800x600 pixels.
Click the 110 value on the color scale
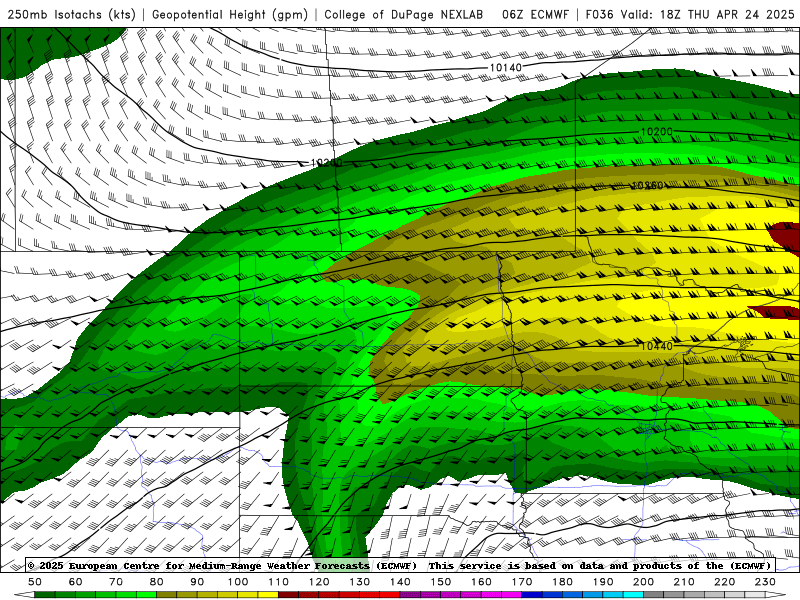pyautogui.click(x=279, y=582)
